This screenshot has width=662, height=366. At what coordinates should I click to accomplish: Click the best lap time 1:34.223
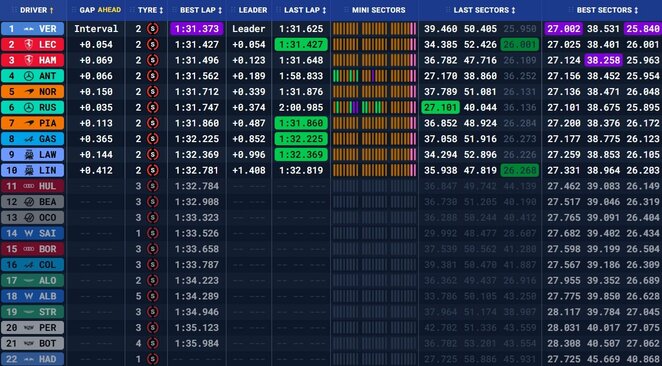(197, 280)
